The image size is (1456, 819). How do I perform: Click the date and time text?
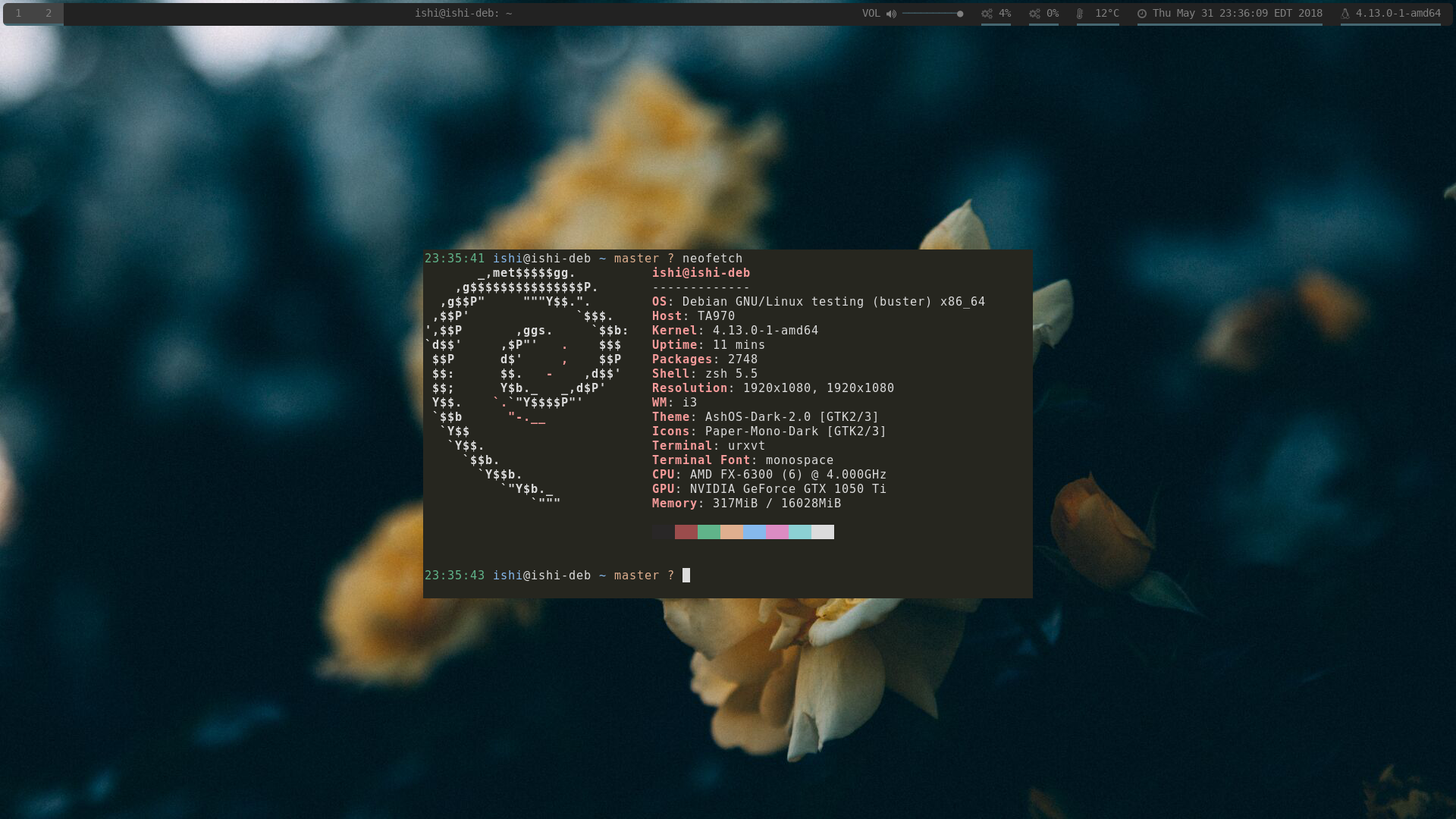pos(1237,14)
